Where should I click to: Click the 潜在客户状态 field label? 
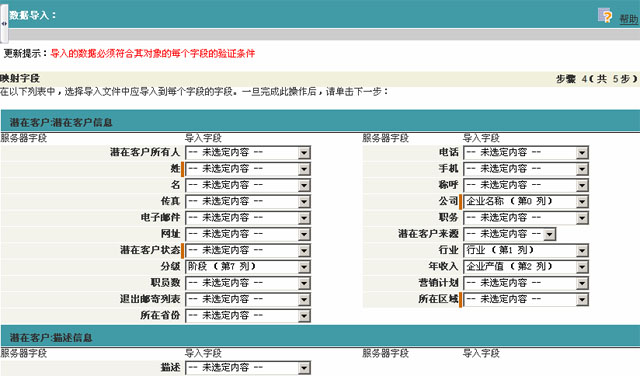tap(150, 250)
